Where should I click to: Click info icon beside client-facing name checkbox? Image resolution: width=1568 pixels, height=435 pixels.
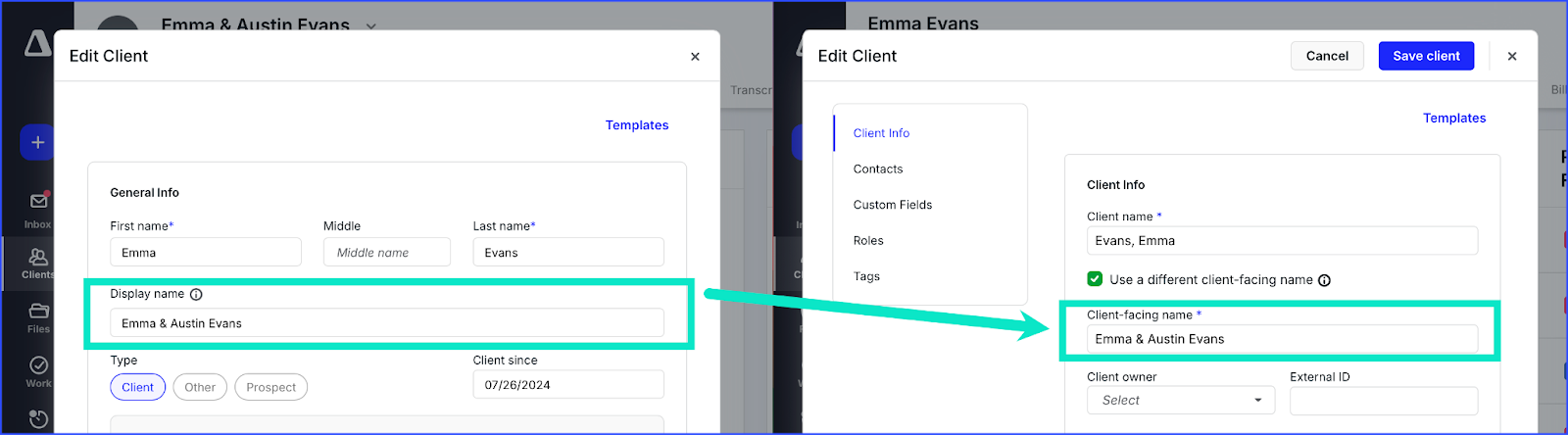coord(1324,280)
